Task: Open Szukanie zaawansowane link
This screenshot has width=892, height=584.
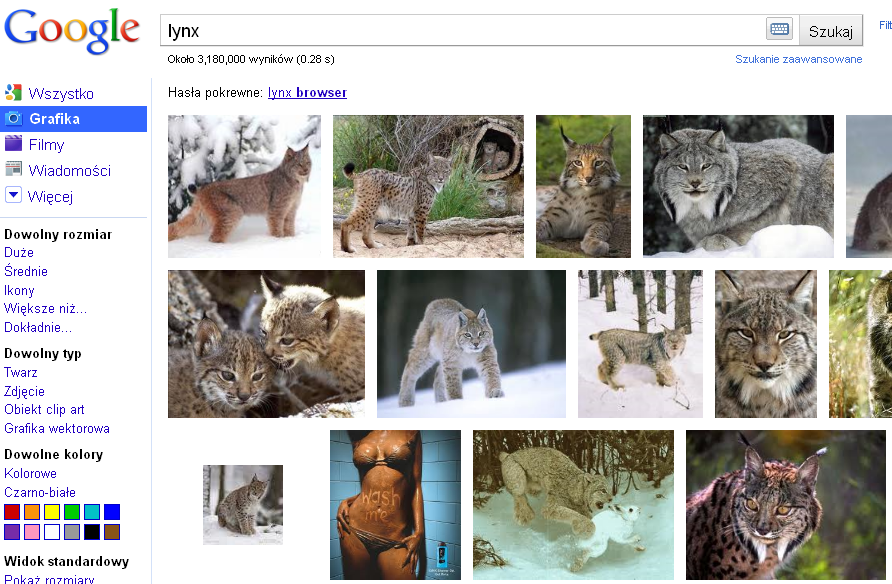Action: pos(798,59)
